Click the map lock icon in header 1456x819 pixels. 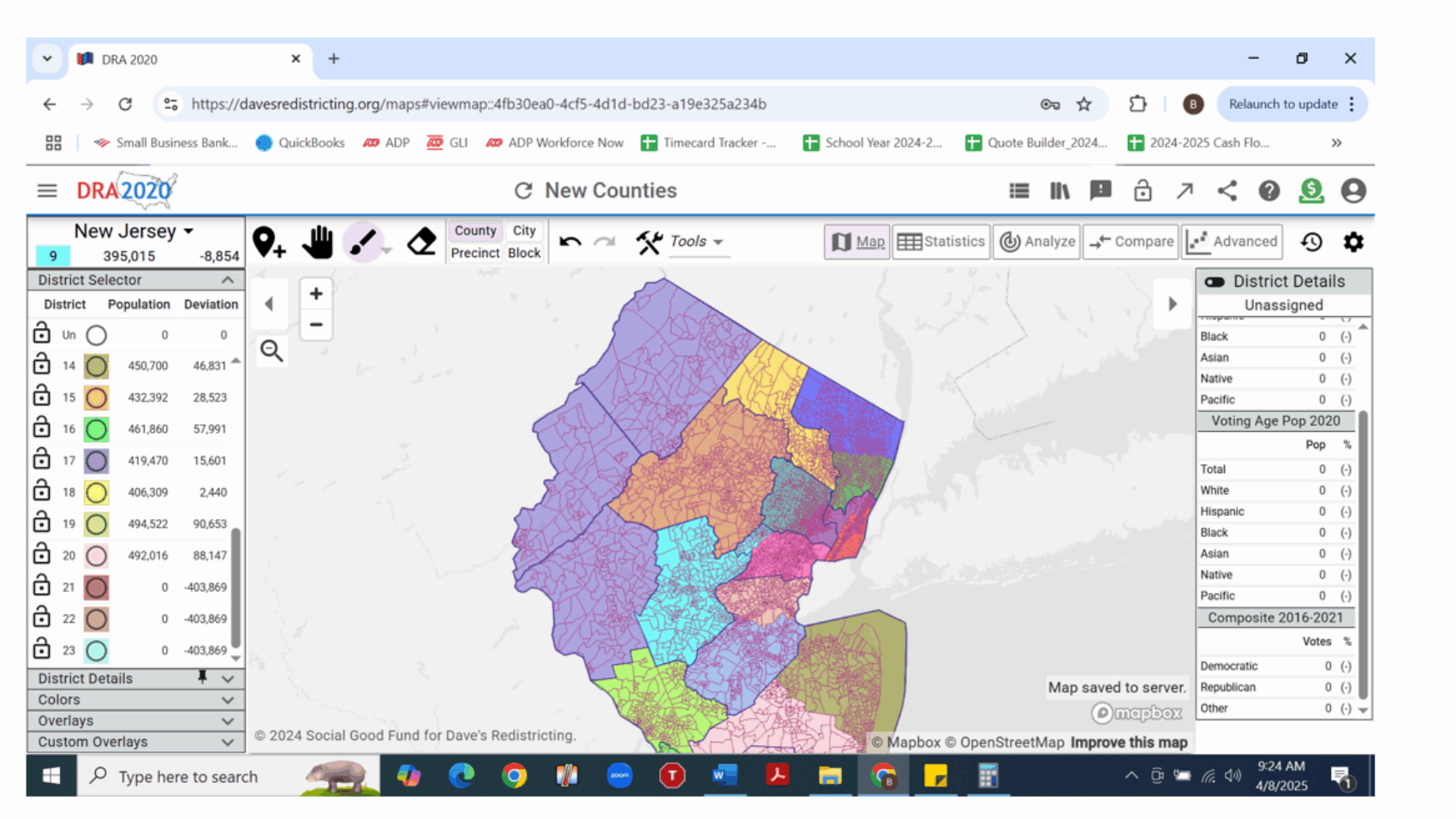click(1143, 190)
